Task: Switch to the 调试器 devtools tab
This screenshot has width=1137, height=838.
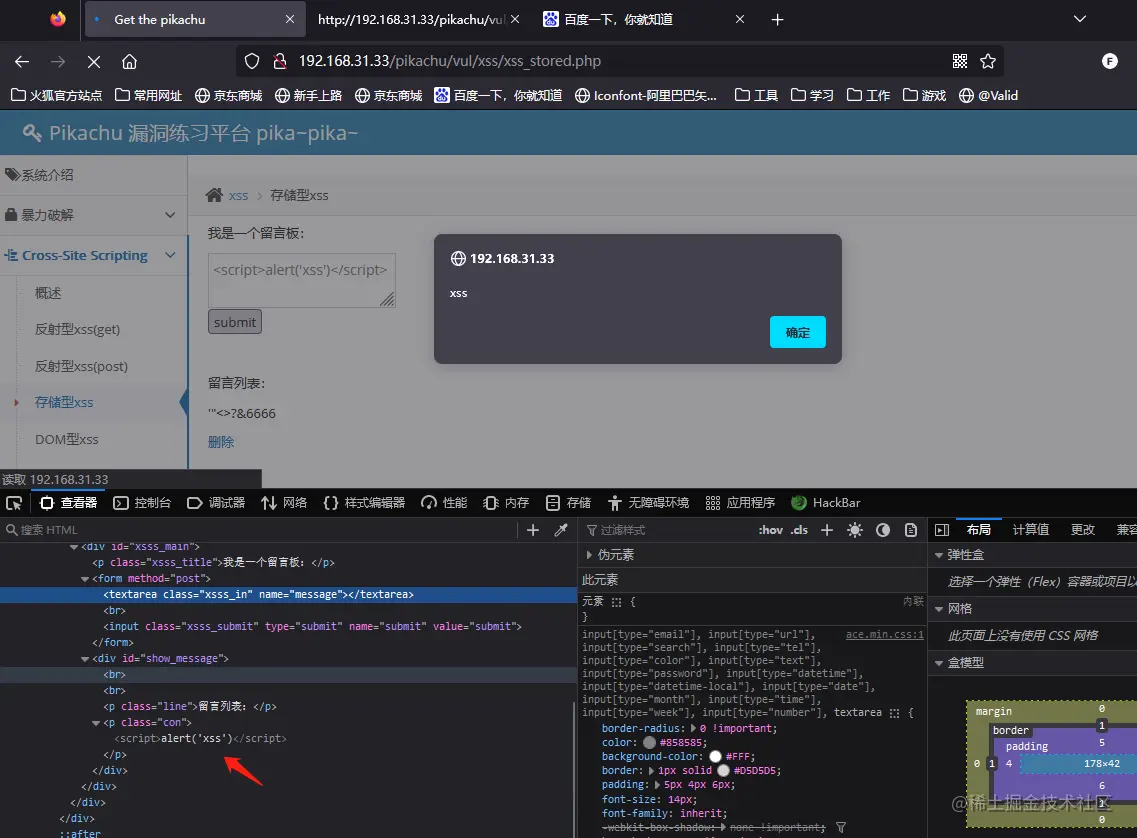Action: tap(216, 503)
